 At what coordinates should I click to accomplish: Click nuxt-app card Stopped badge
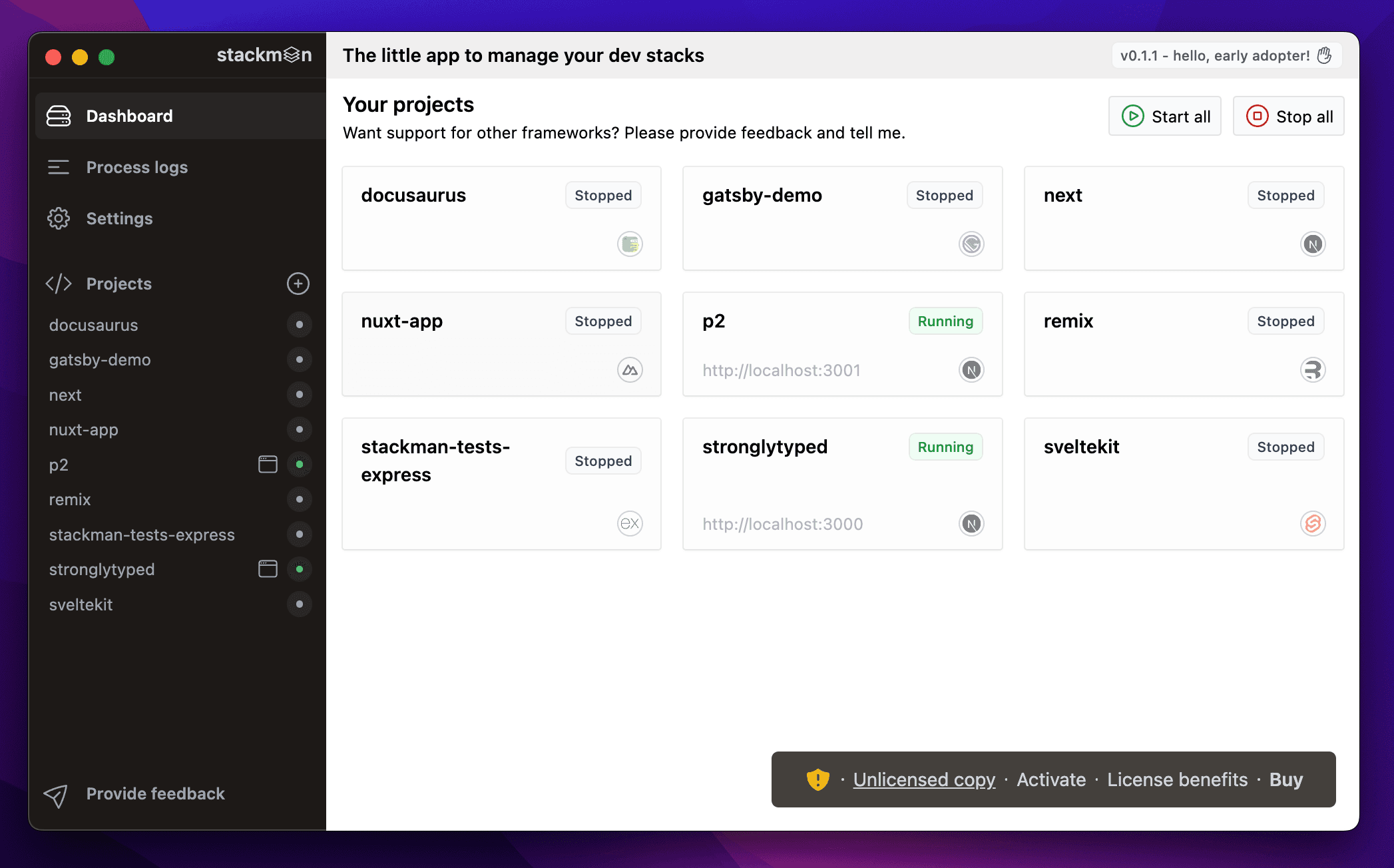[603, 321]
